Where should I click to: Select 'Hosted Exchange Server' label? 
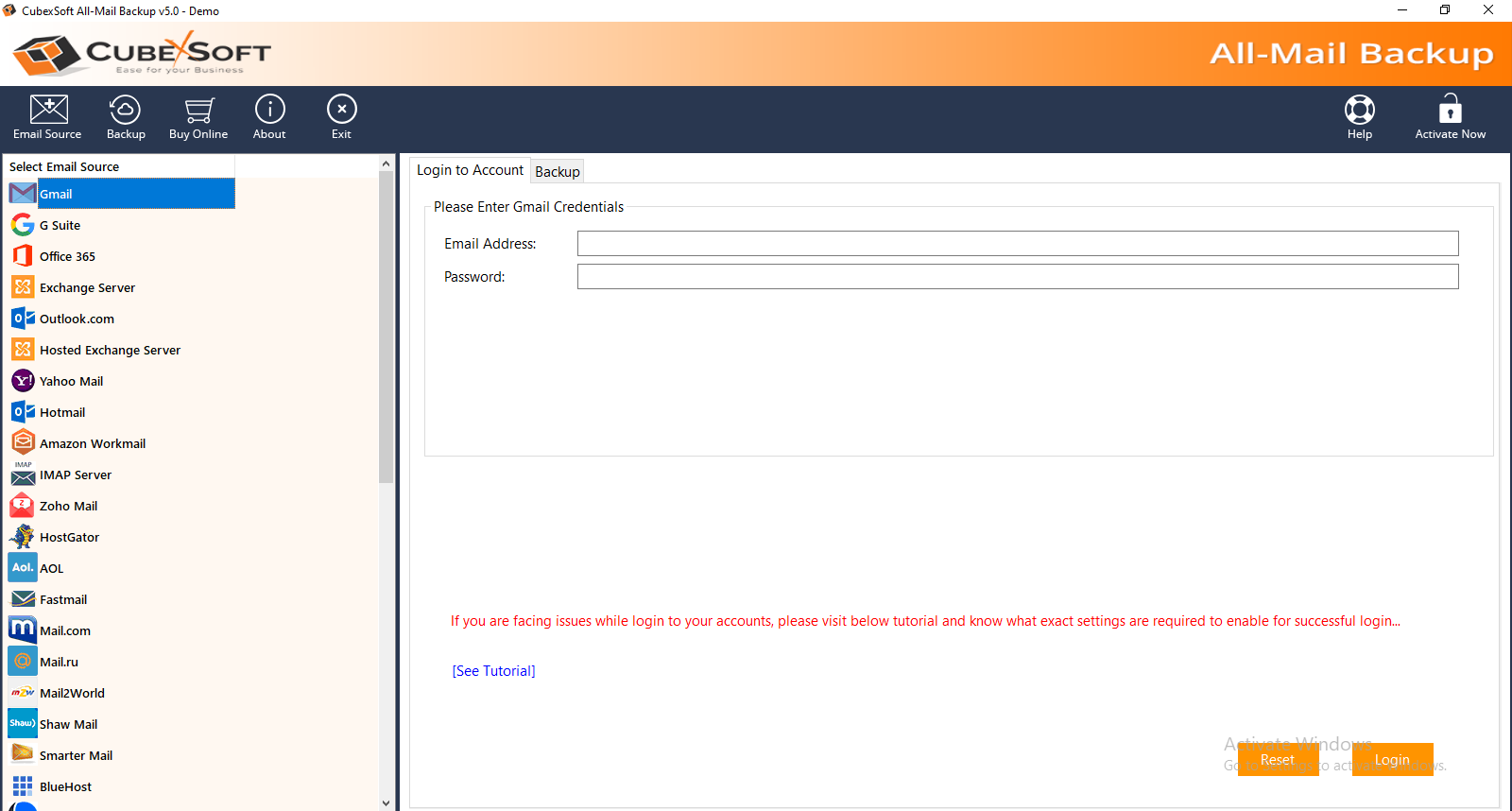110,351
